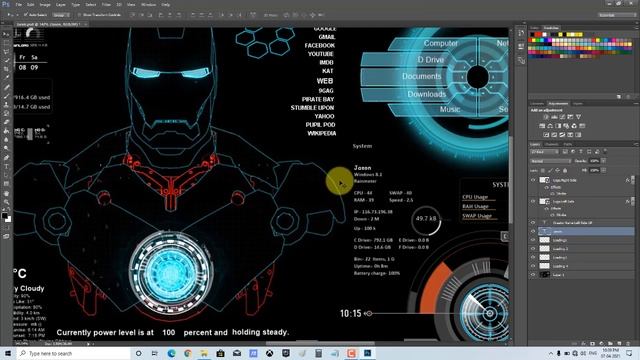Image resolution: width=640 pixels, height=360 pixels.
Task: Filter layers by type layers icon
Action: [x=581, y=152]
